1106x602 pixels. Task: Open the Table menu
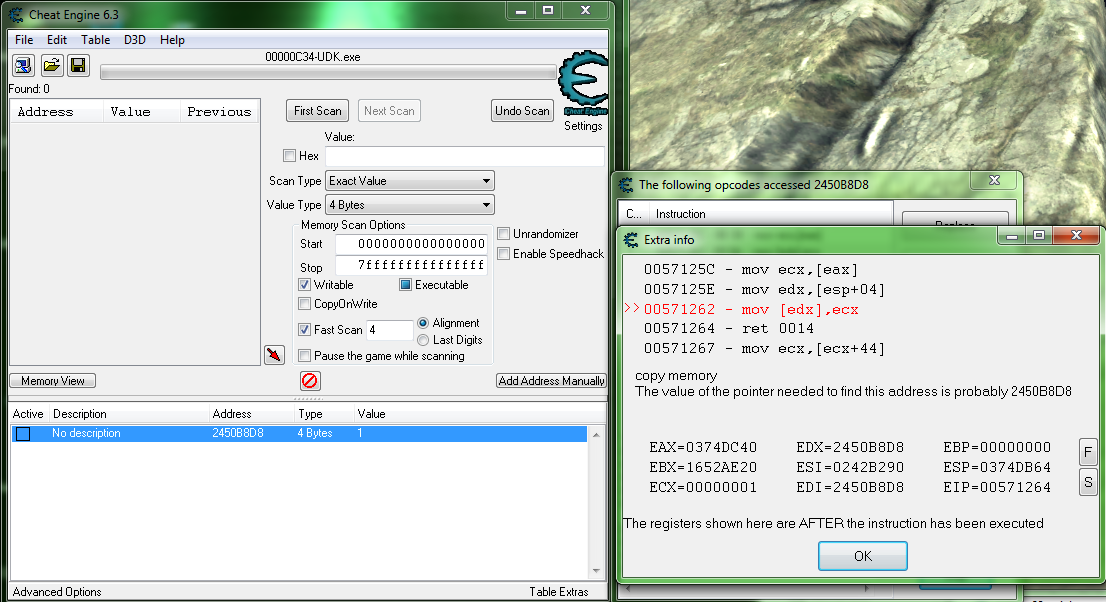click(96, 40)
